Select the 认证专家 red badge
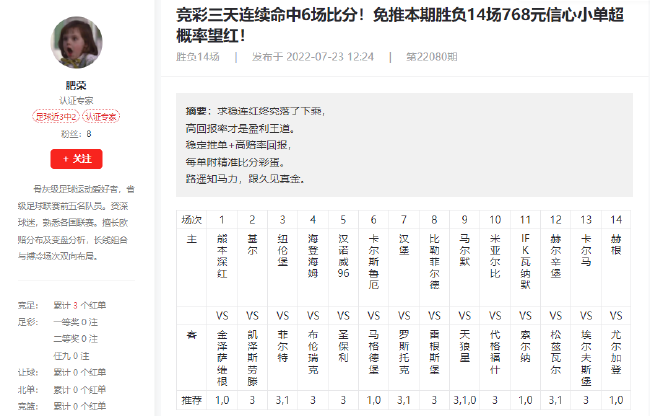This screenshot has height=416, width=650. pos(101,117)
